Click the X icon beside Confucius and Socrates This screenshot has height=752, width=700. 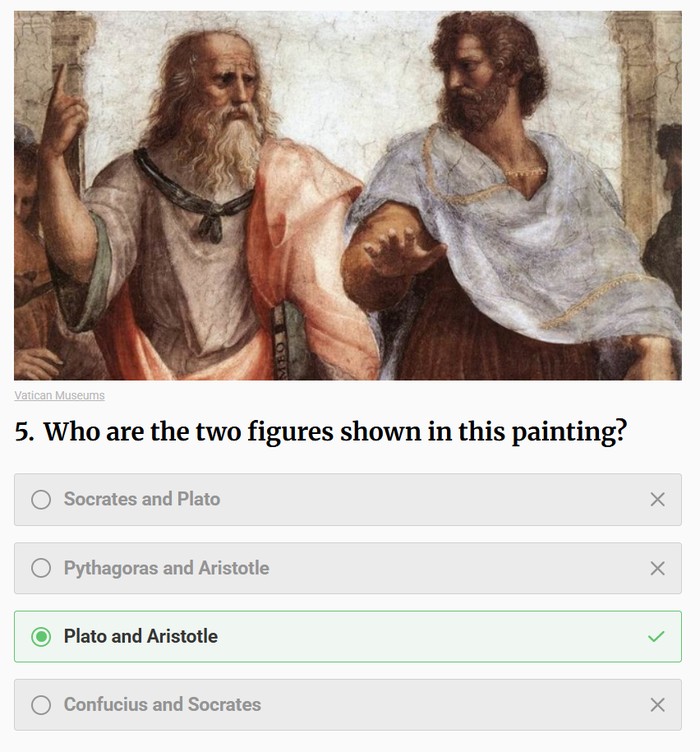(657, 705)
